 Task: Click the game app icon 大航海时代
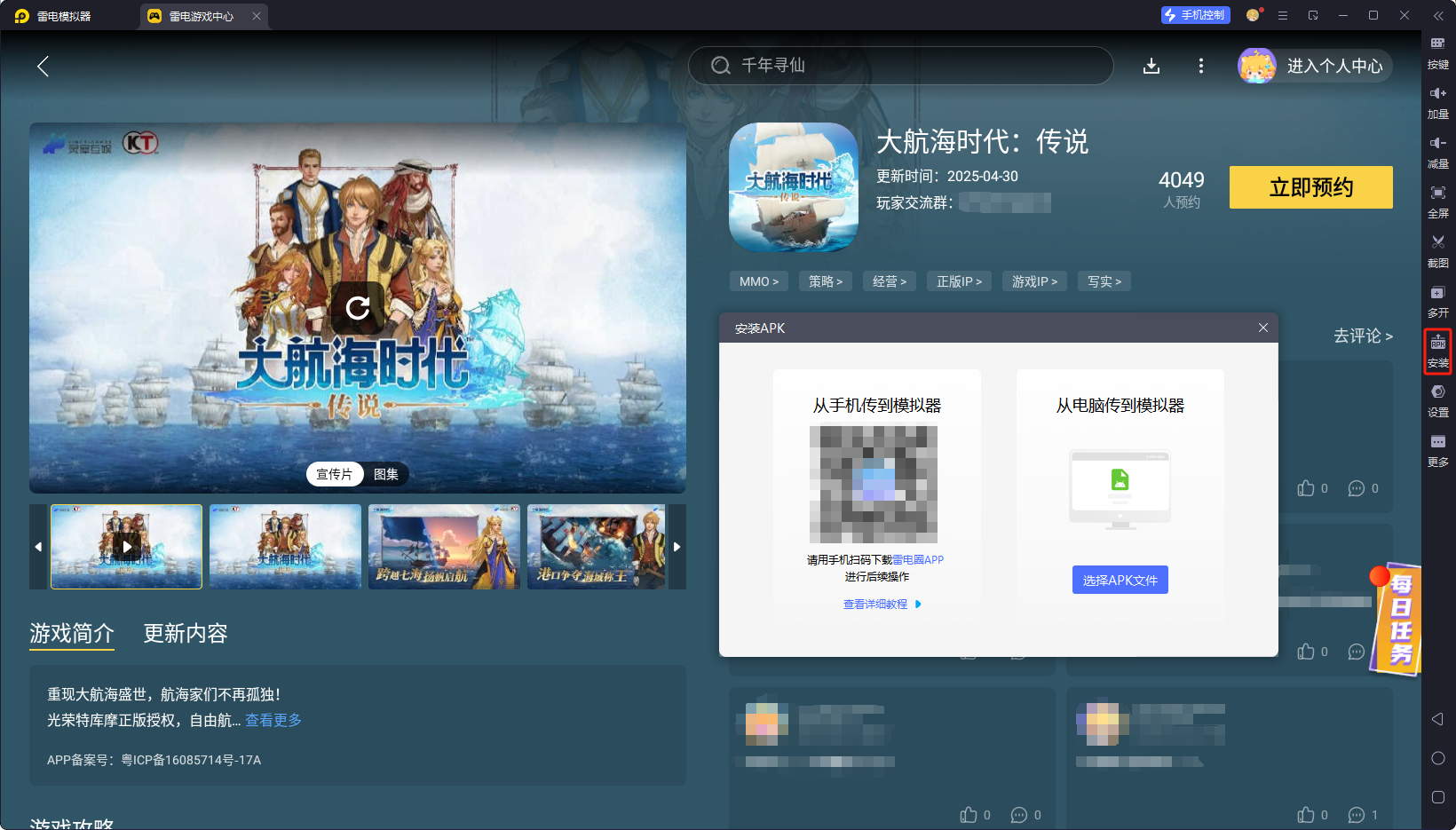pos(794,187)
